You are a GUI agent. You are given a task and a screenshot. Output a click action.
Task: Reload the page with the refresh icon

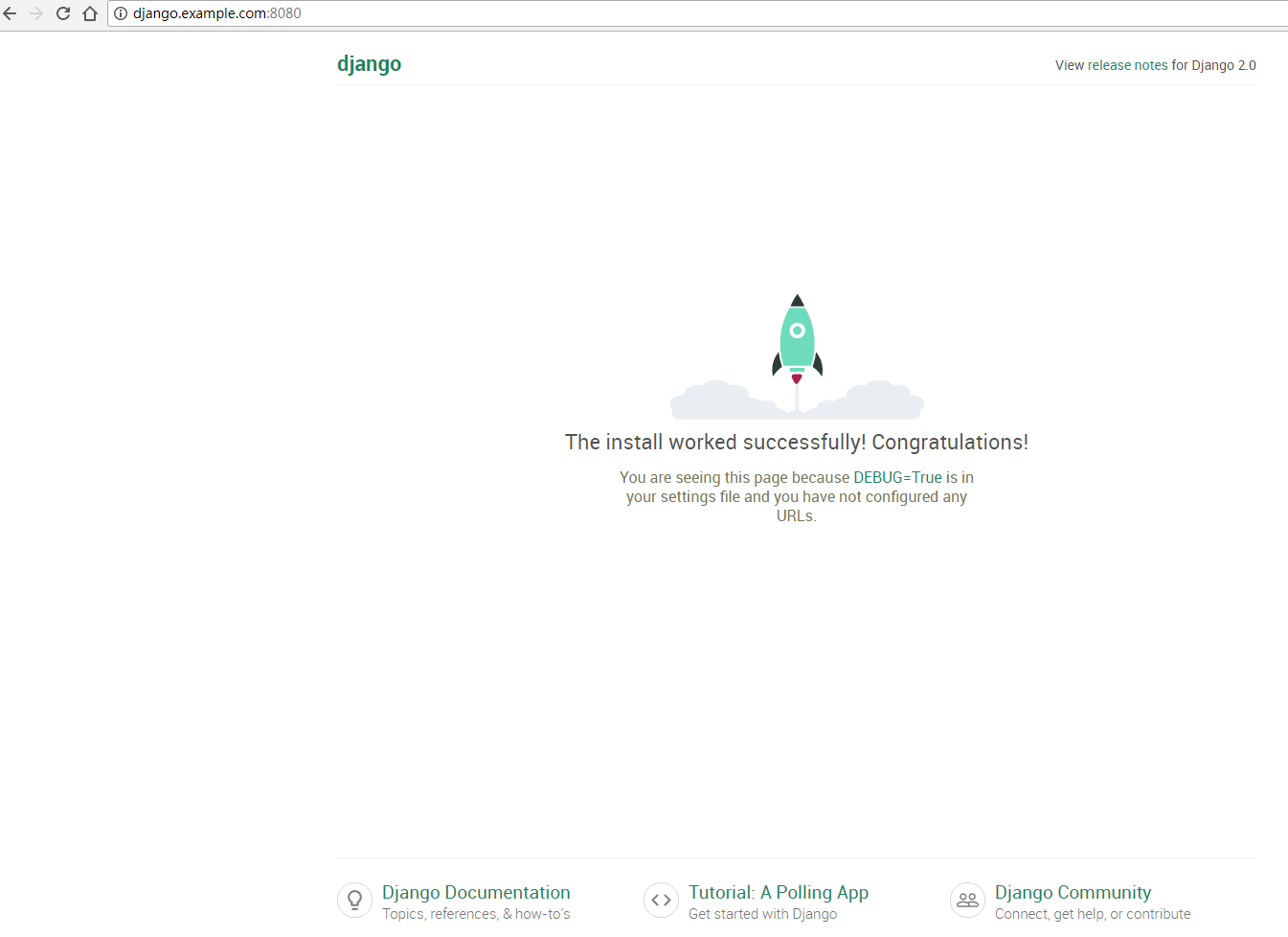[x=63, y=13]
